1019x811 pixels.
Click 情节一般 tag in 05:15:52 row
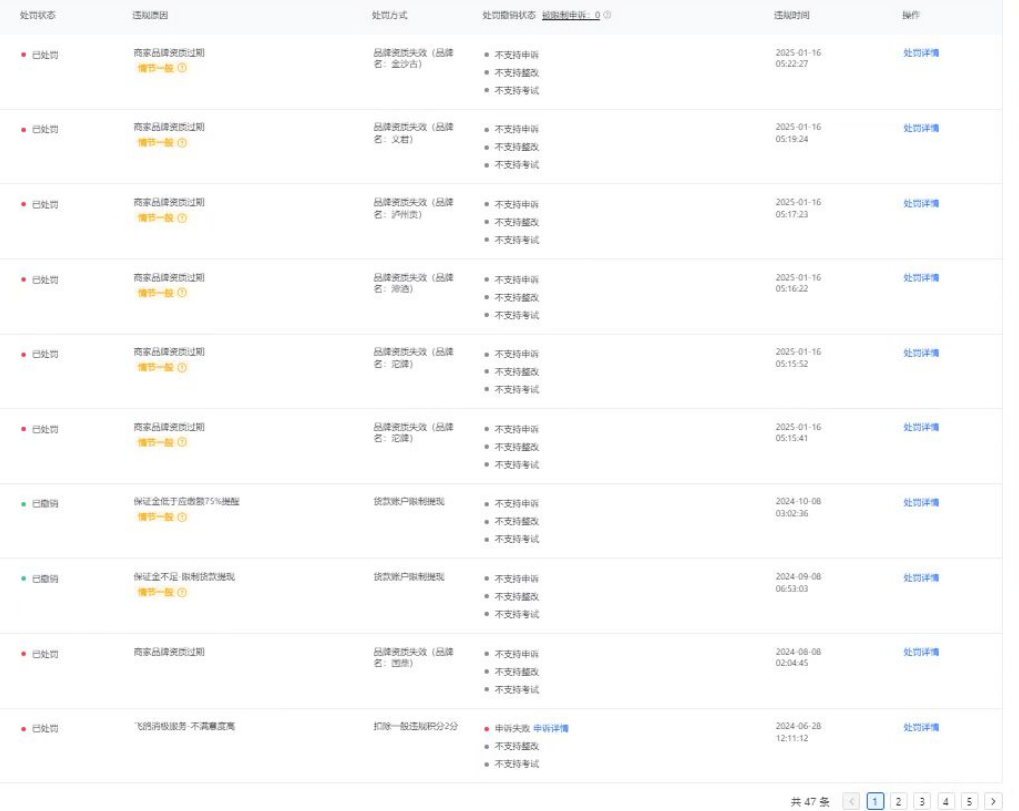[155, 368]
